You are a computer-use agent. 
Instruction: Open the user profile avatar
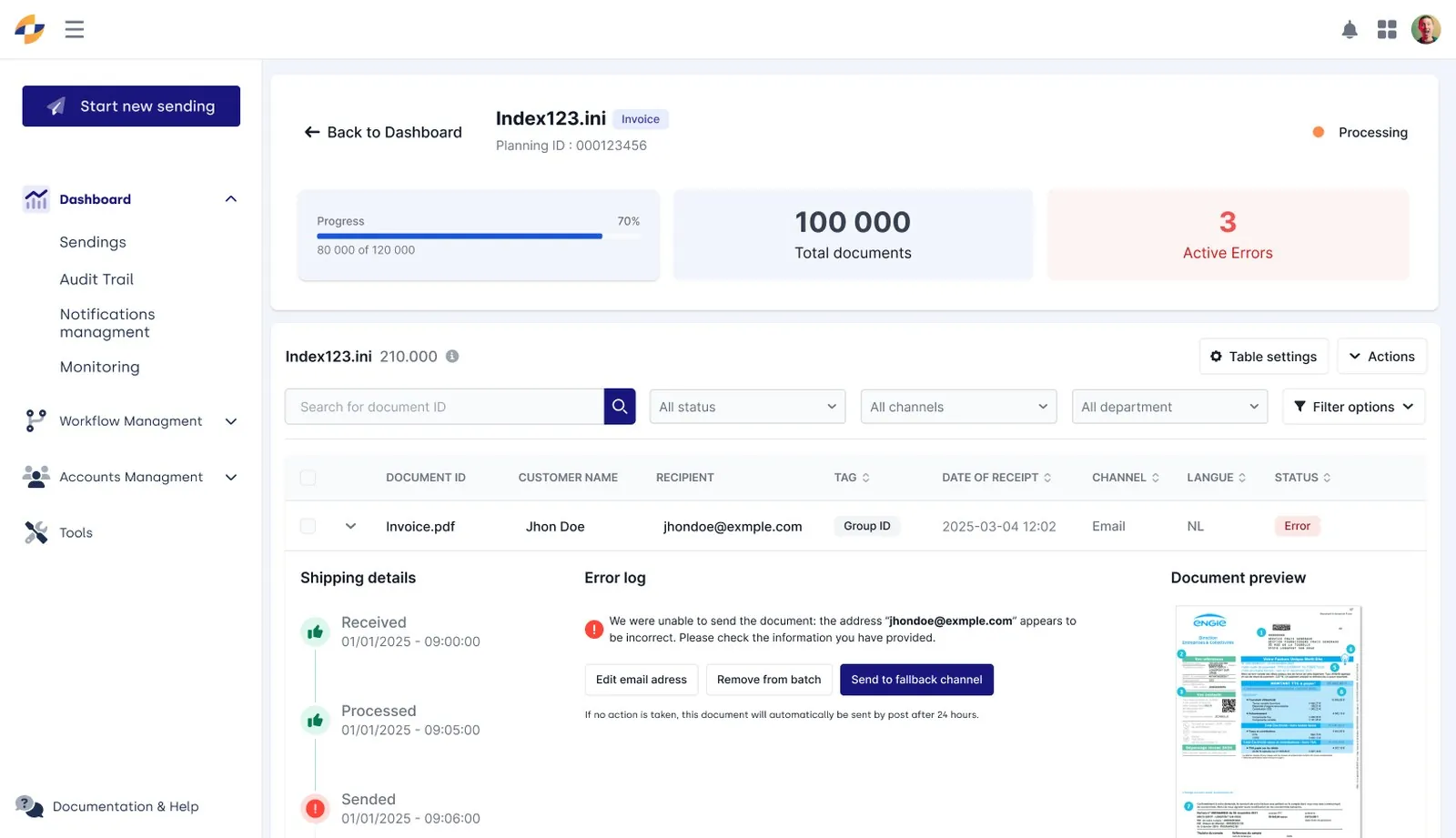(1426, 29)
